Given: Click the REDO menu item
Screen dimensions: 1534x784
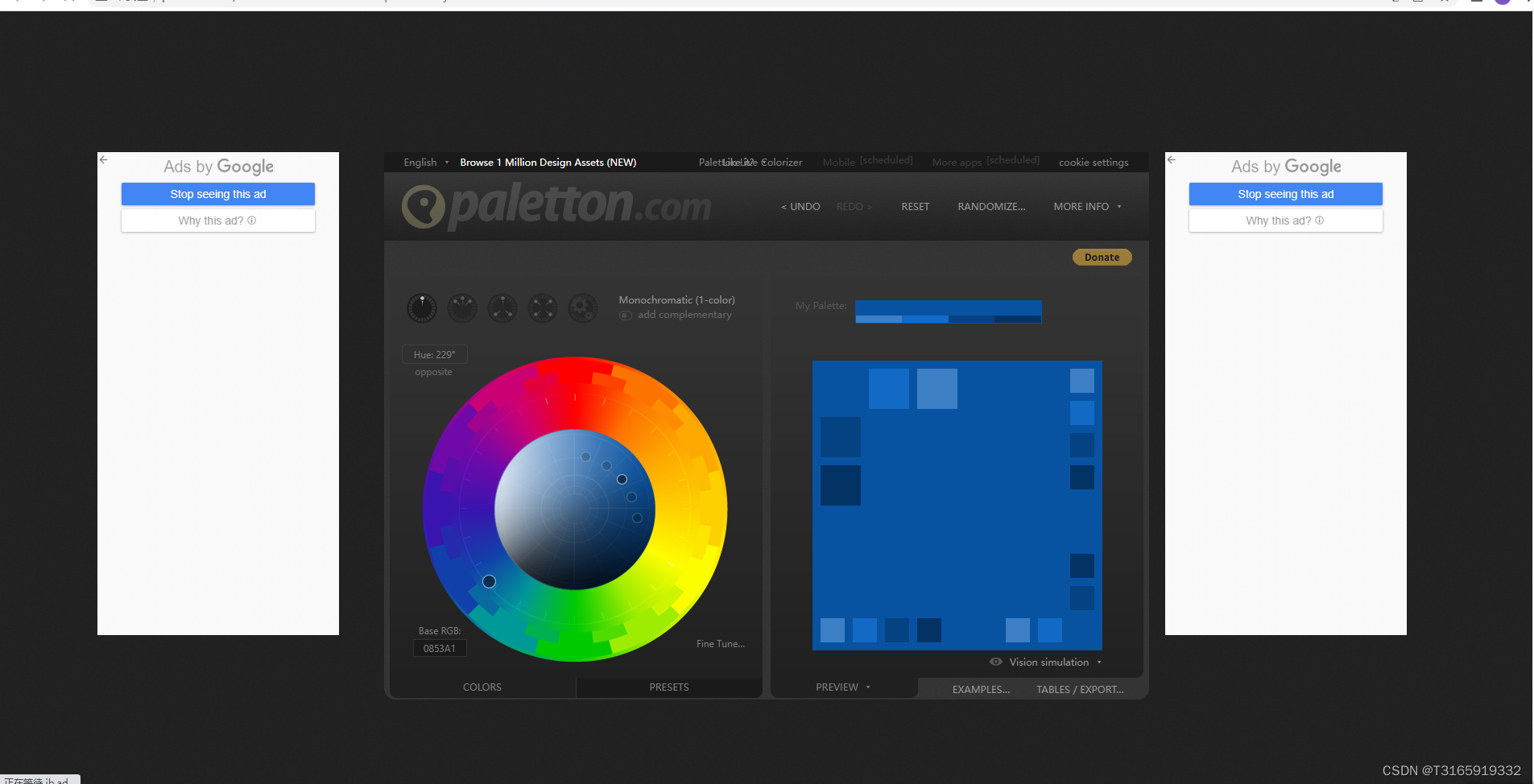Looking at the screenshot, I should point(854,207).
